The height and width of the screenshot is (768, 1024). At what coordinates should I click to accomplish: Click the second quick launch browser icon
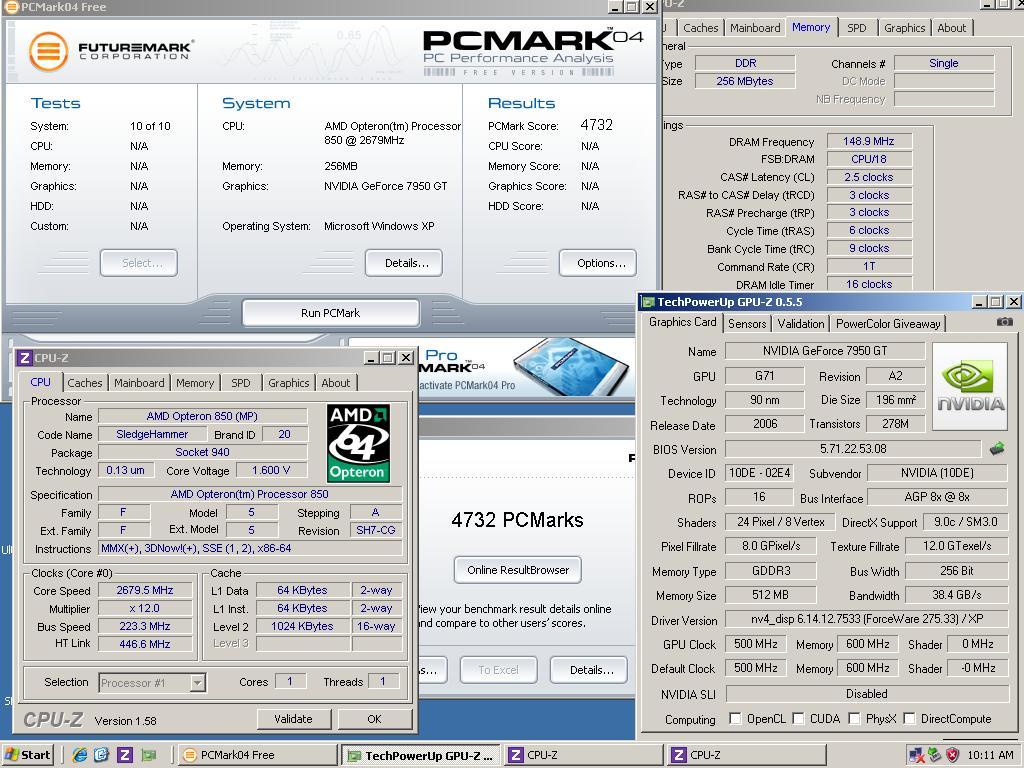101,755
